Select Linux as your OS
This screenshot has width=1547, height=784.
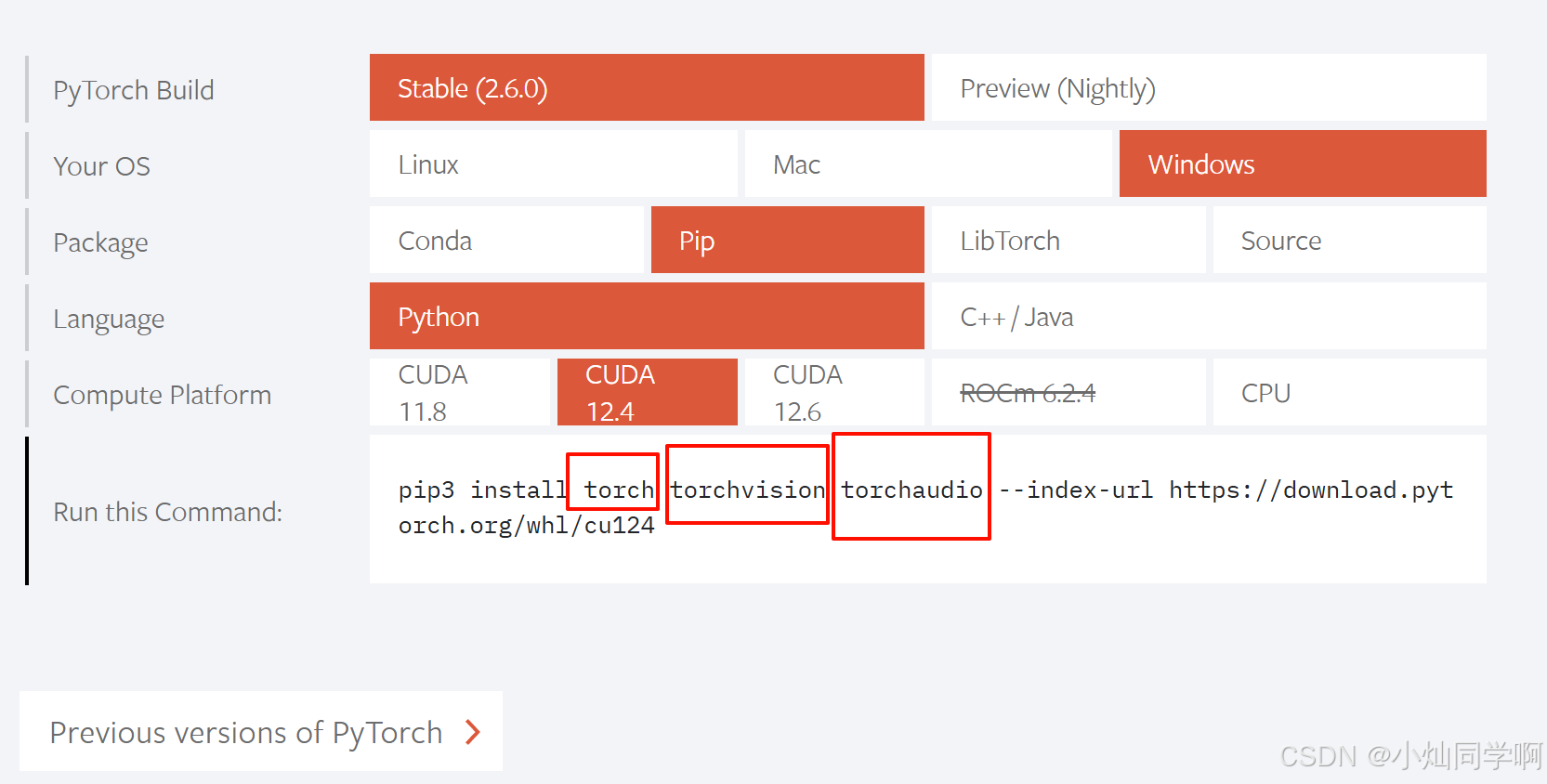[x=553, y=163]
